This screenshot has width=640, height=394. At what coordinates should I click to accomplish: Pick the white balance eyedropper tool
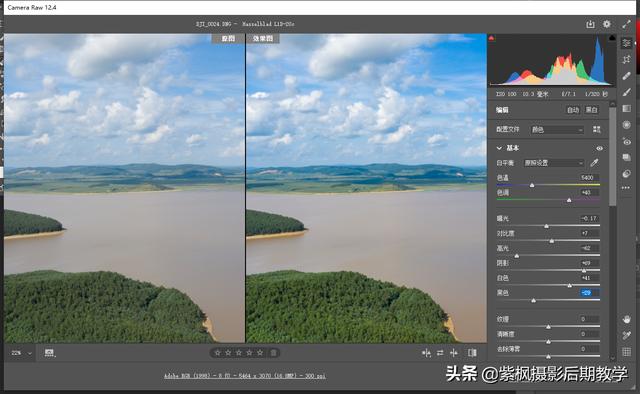pyautogui.click(x=594, y=163)
